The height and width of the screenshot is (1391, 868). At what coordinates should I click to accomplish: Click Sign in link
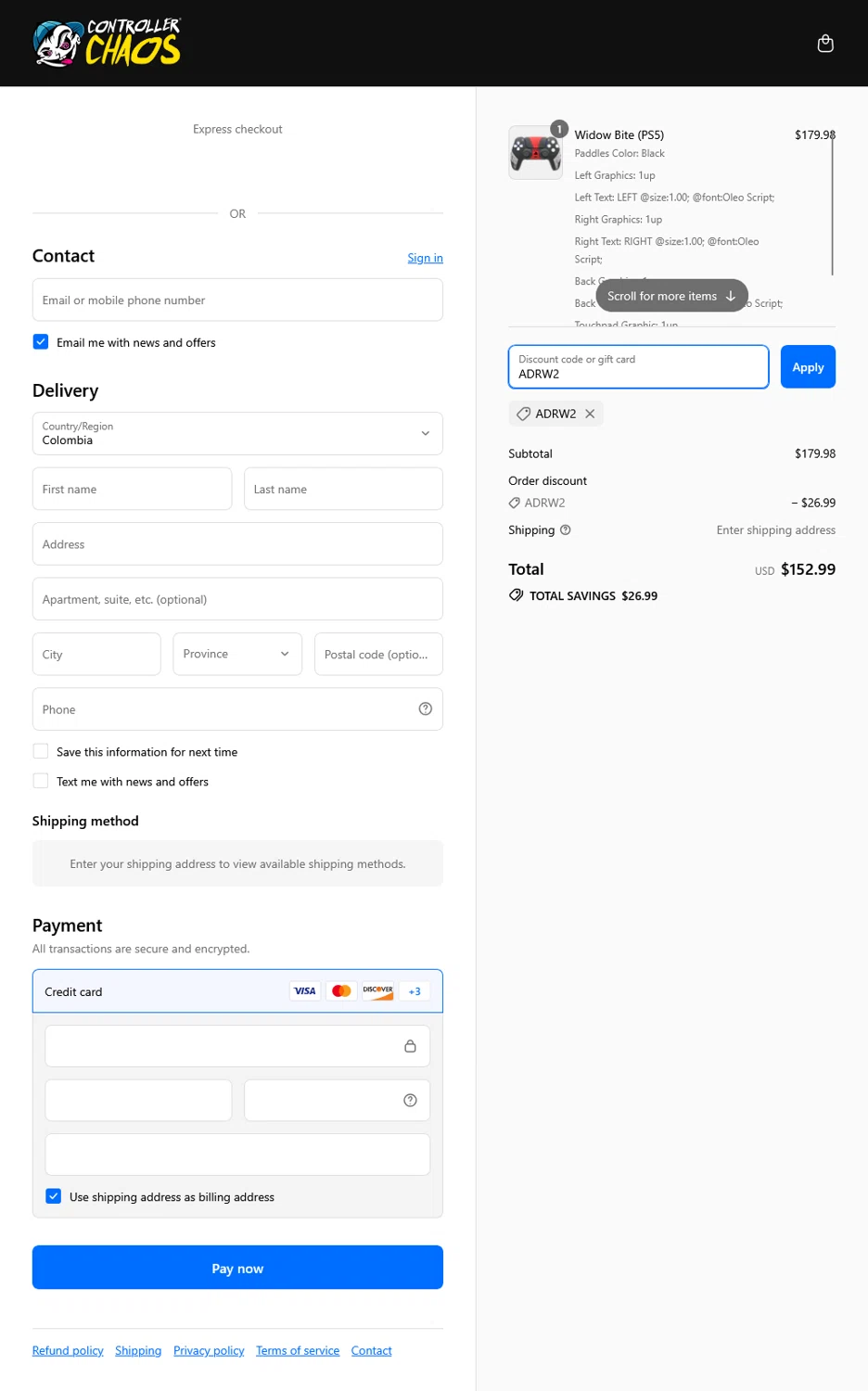[x=425, y=258]
